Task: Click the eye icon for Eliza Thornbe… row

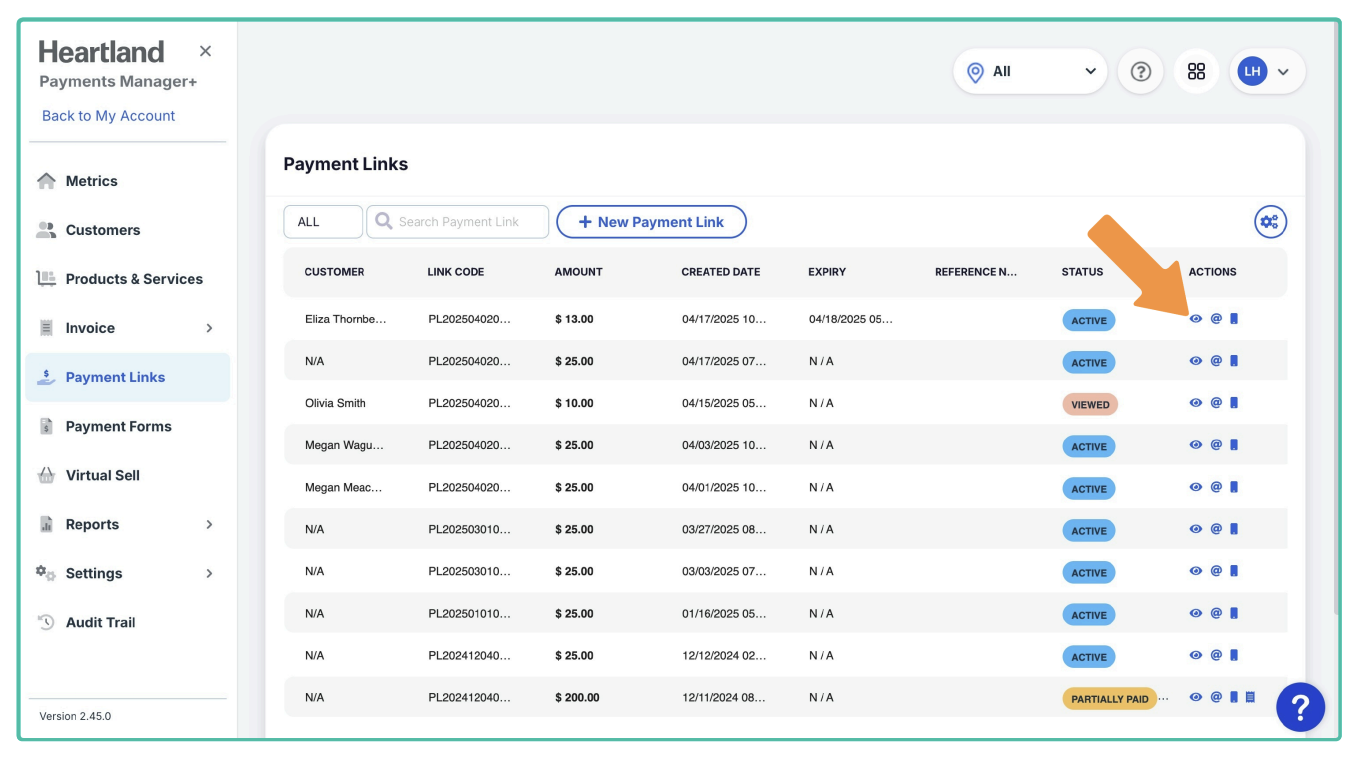Action: point(1195,319)
